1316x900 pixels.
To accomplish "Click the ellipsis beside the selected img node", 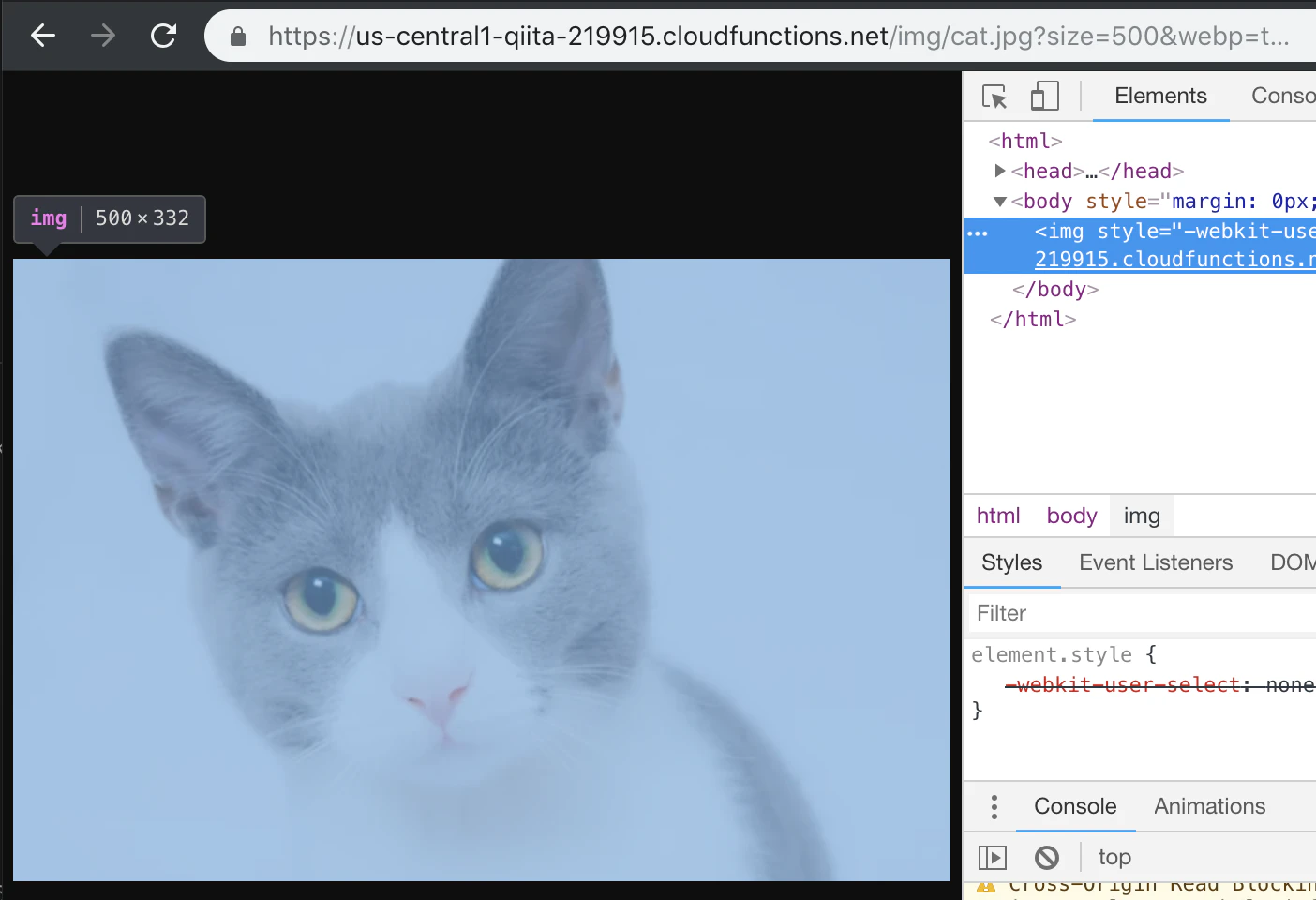I will 978,232.
